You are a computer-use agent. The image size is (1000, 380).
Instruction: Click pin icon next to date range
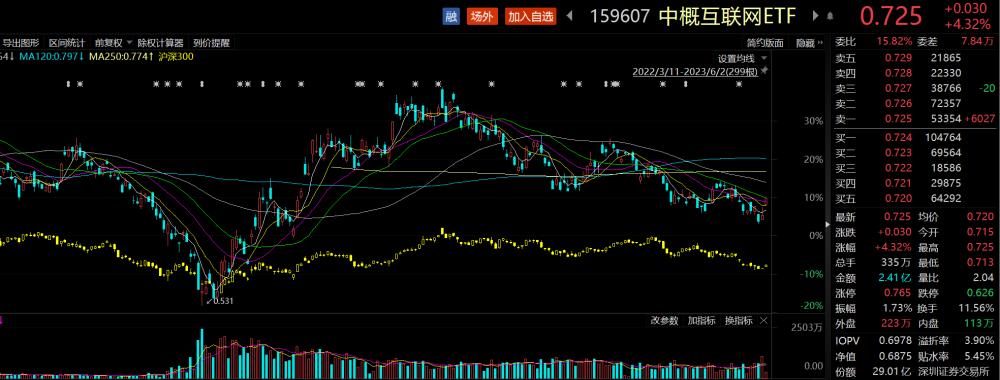pyautogui.click(x=765, y=71)
